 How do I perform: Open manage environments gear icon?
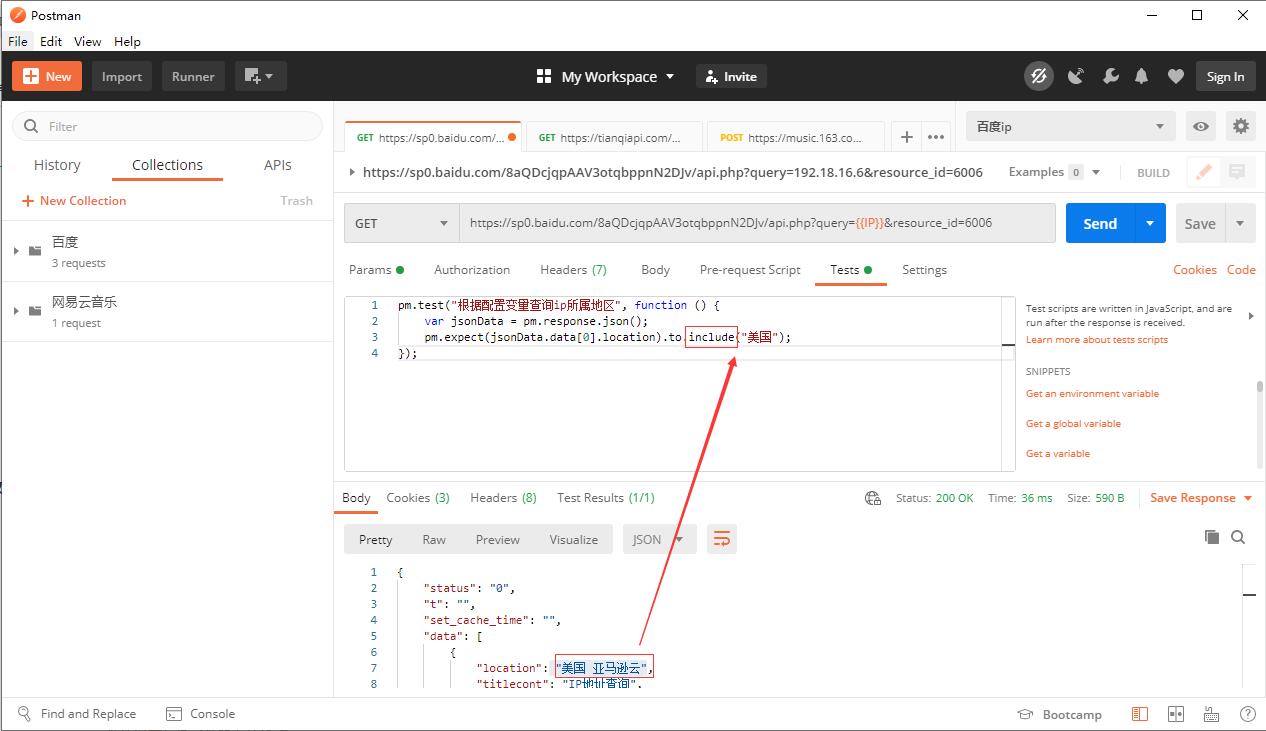click(1241, 126)
